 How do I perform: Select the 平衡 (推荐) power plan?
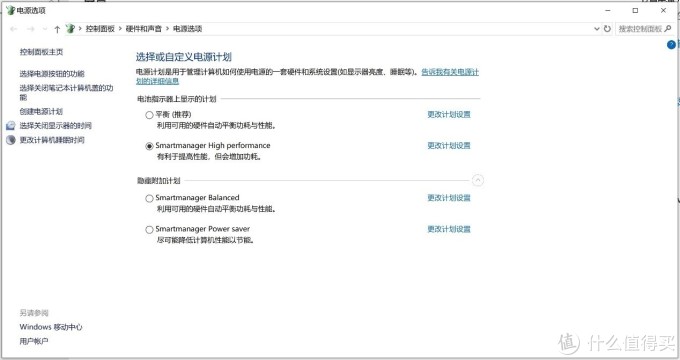(x=149, y=115)
